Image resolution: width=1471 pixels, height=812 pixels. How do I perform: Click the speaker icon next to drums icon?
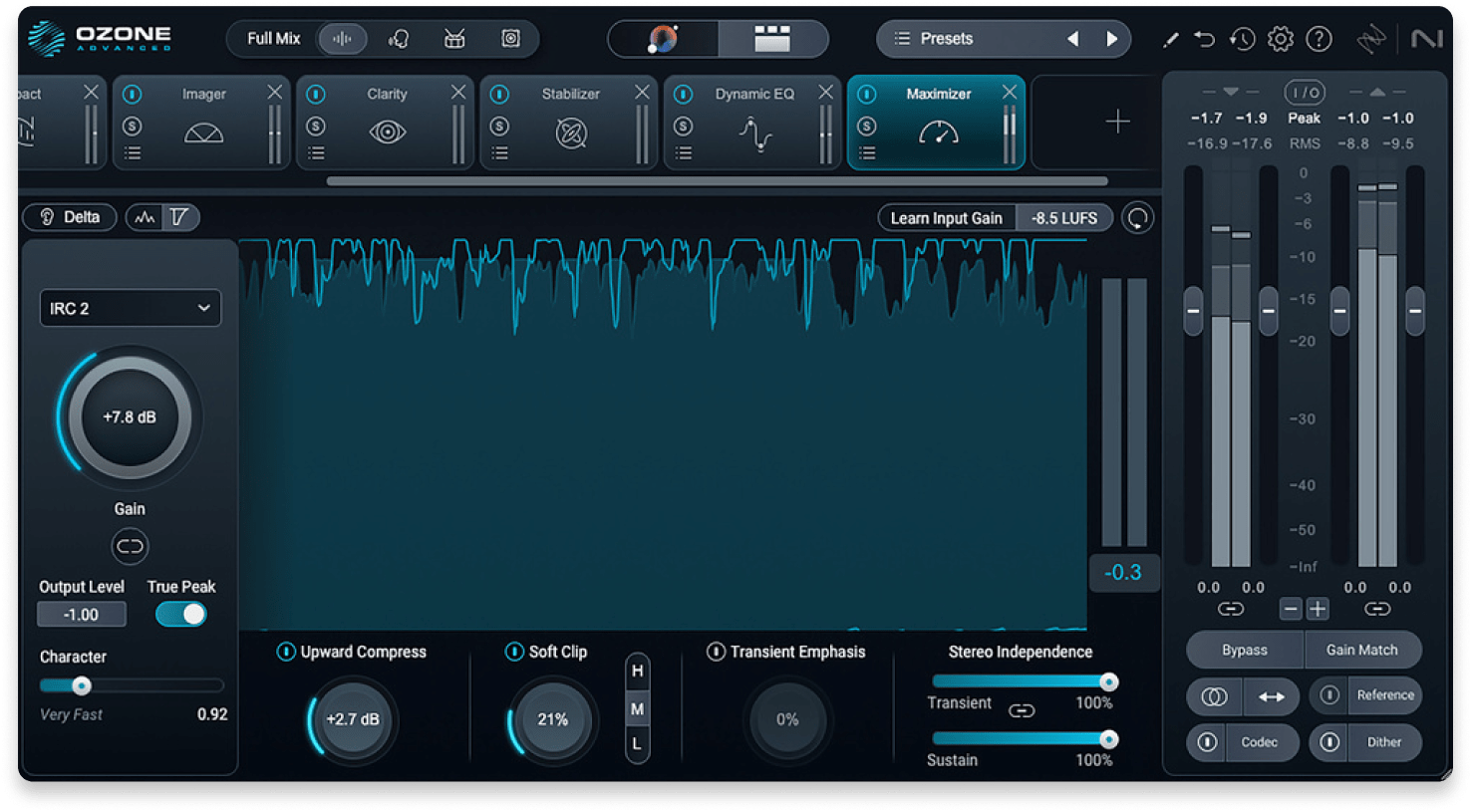510,38
